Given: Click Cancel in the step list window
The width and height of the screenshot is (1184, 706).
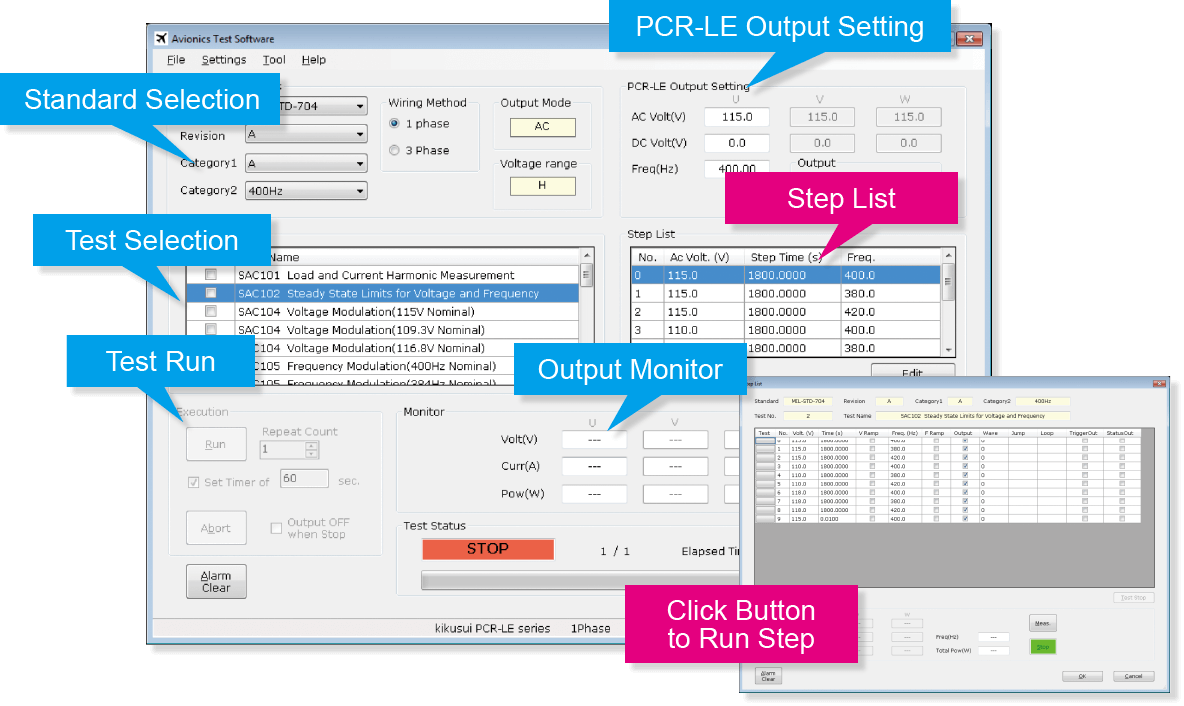Looking at the screenshot, I should tap(1133, 677).
